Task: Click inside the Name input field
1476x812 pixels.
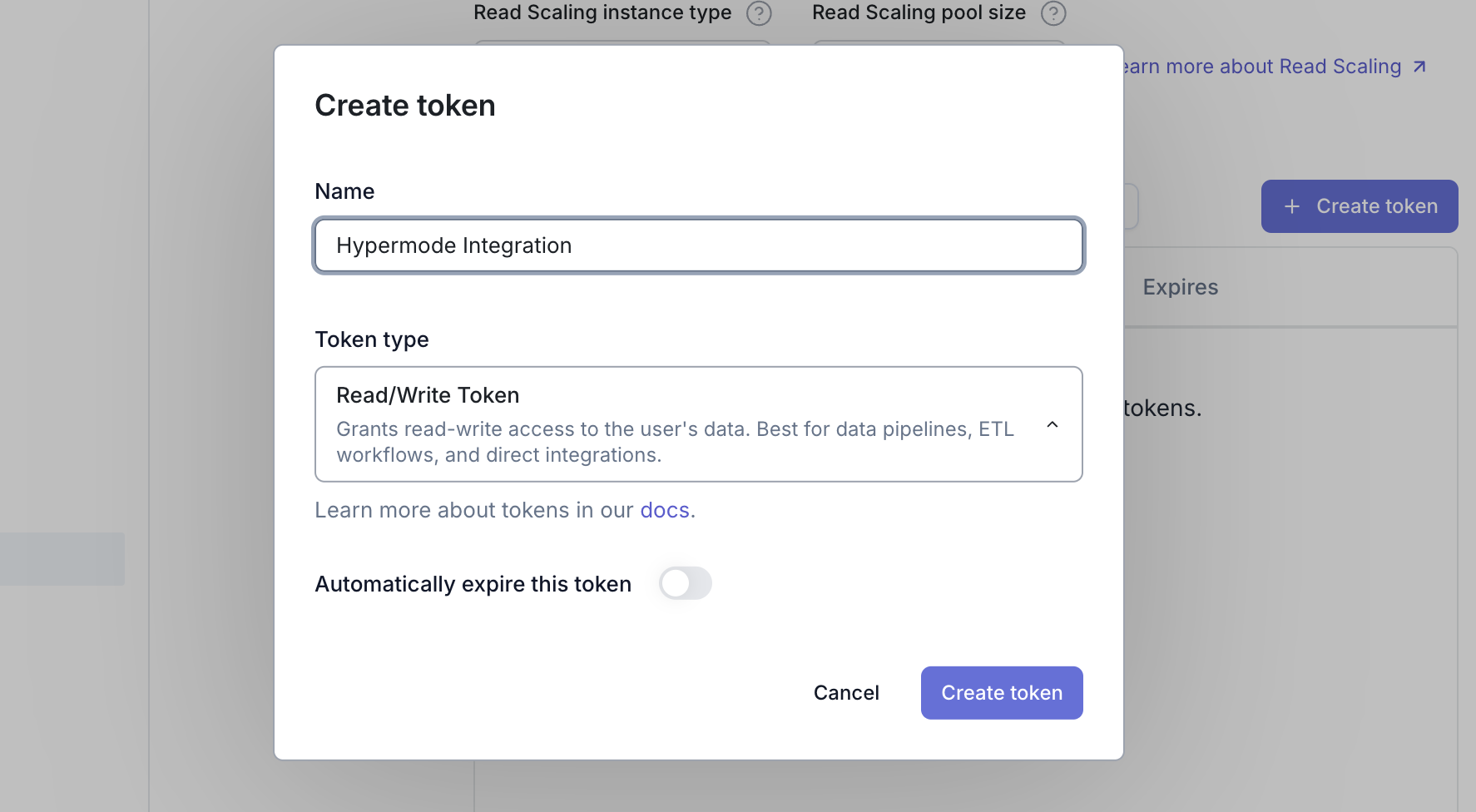Action: coord(699,245)
